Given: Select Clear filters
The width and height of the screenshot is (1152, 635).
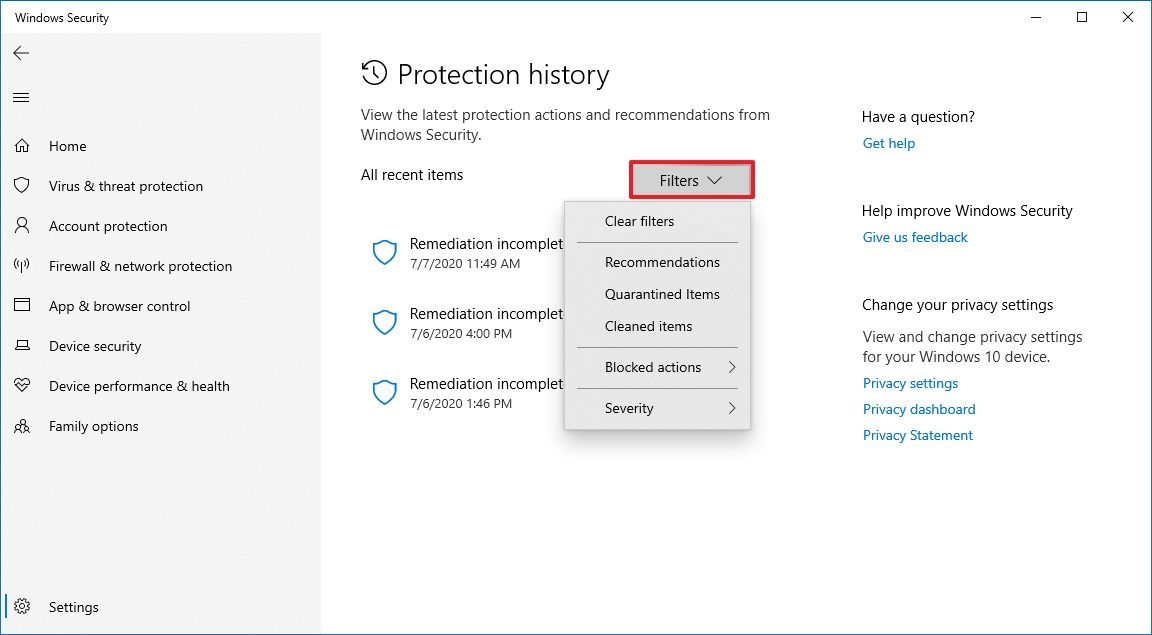Looking at the screenshot, I should coord(639,221).
